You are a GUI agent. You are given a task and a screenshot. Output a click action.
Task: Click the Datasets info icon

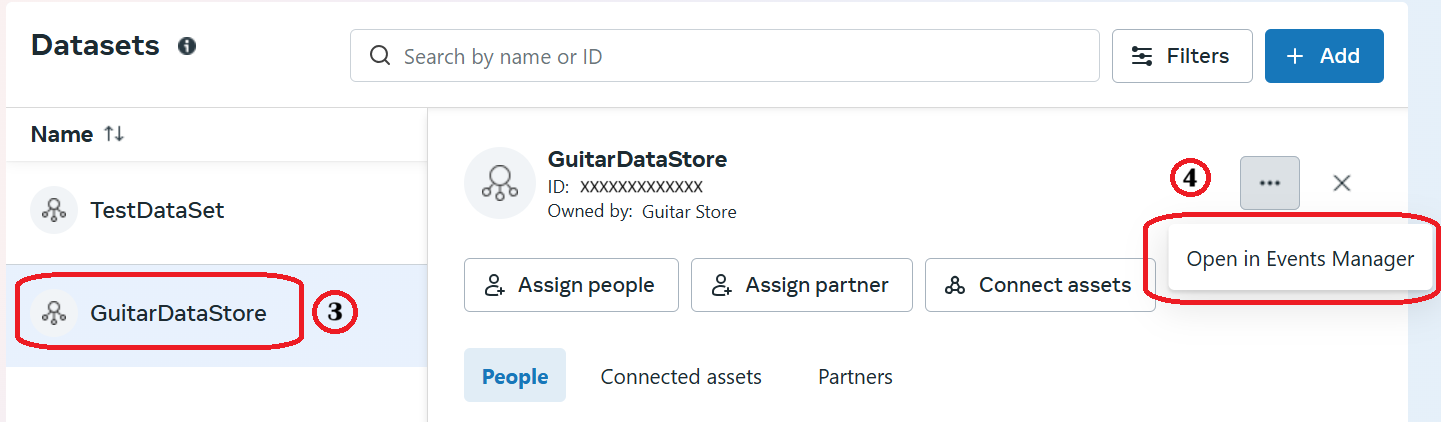(186, 46)
